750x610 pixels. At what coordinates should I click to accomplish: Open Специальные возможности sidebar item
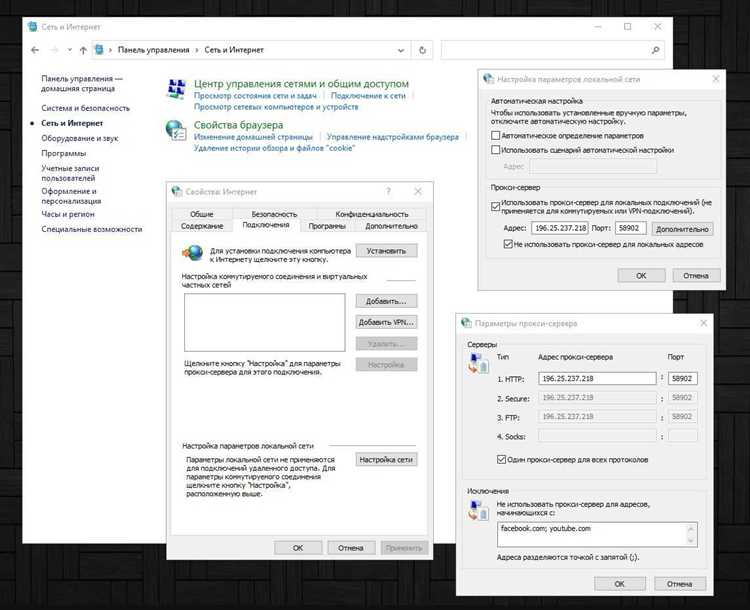coord(92,229)
